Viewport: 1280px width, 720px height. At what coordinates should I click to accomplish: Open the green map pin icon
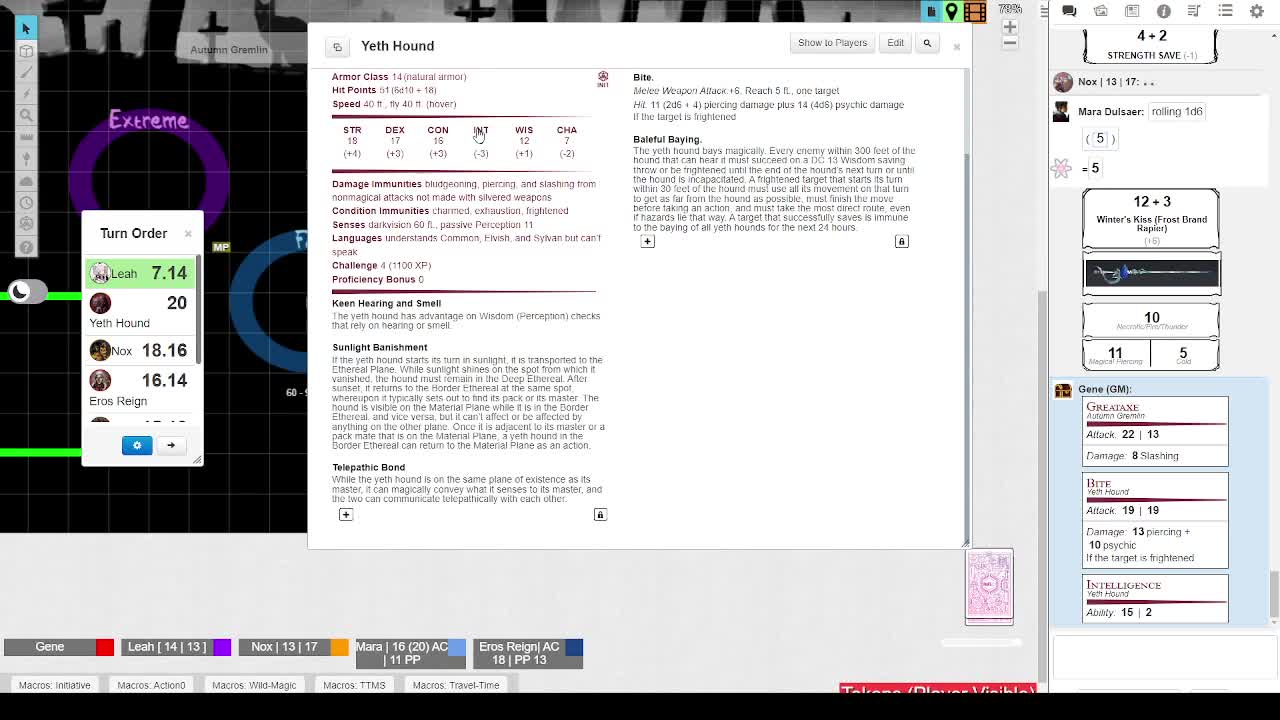952,12
